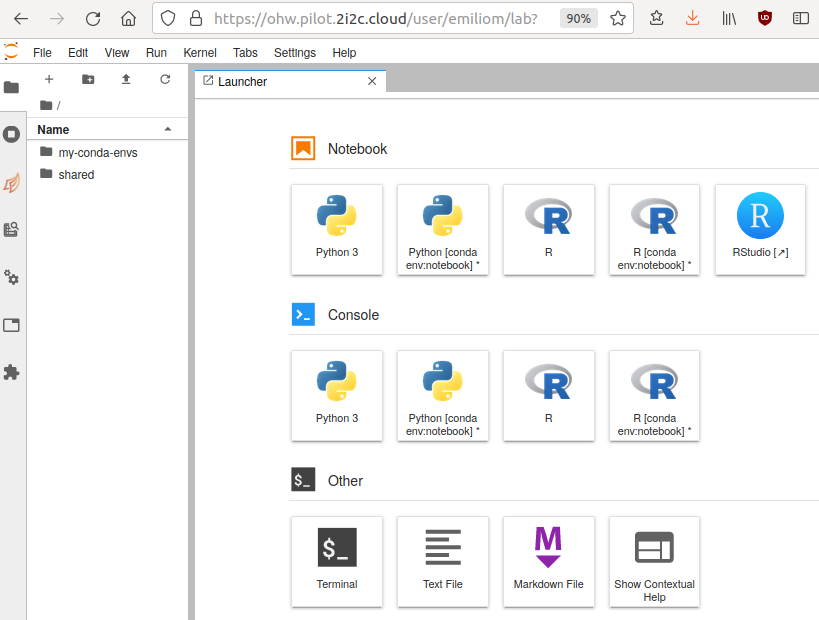Image resolution: width=819 pixels, height=620 pixels.
Task: Open browser library icon
Action: tap(729, 19)
